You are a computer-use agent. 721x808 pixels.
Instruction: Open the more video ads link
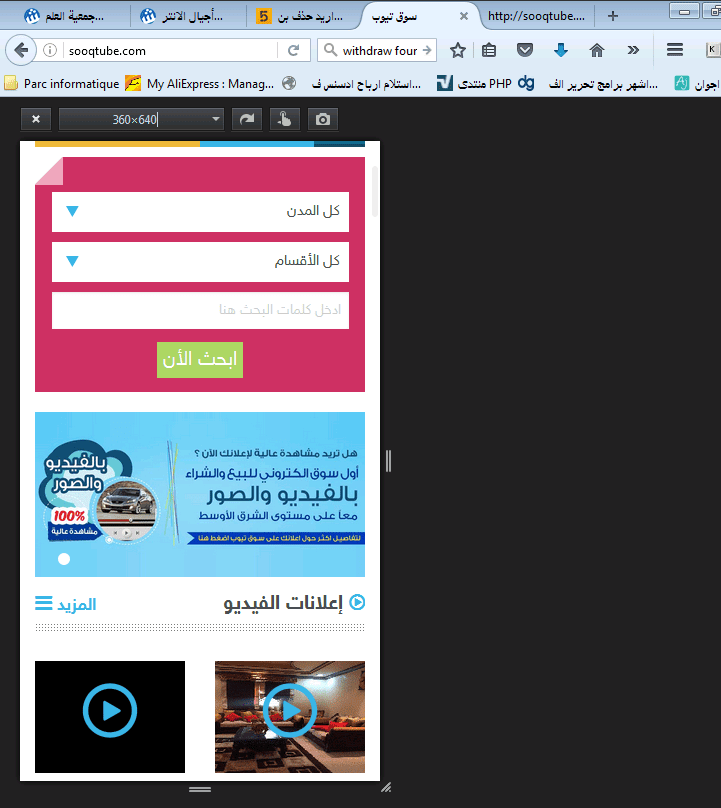(x=66, y=604)
